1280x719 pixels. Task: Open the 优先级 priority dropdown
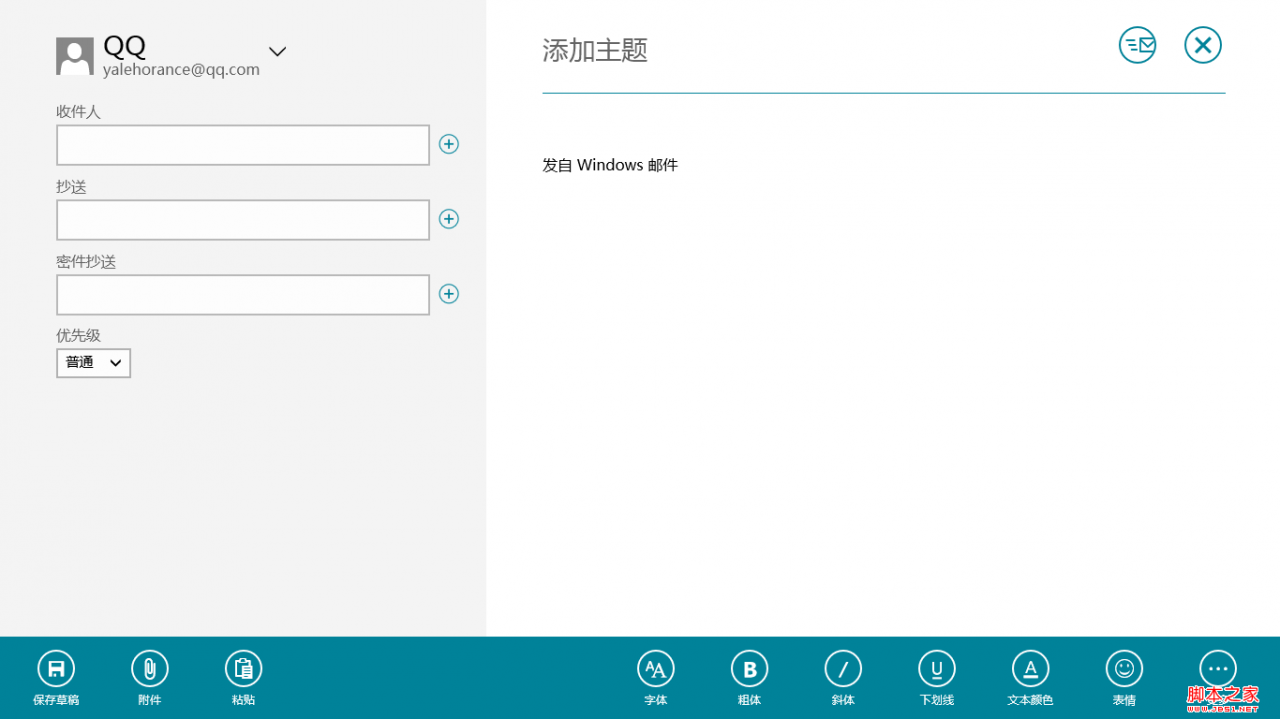93,363
